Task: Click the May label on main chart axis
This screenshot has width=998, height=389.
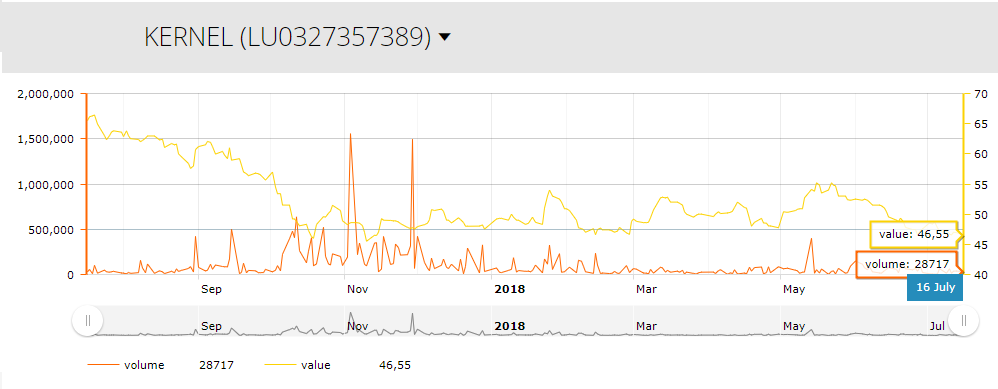Action: click(x=794, y=289)
